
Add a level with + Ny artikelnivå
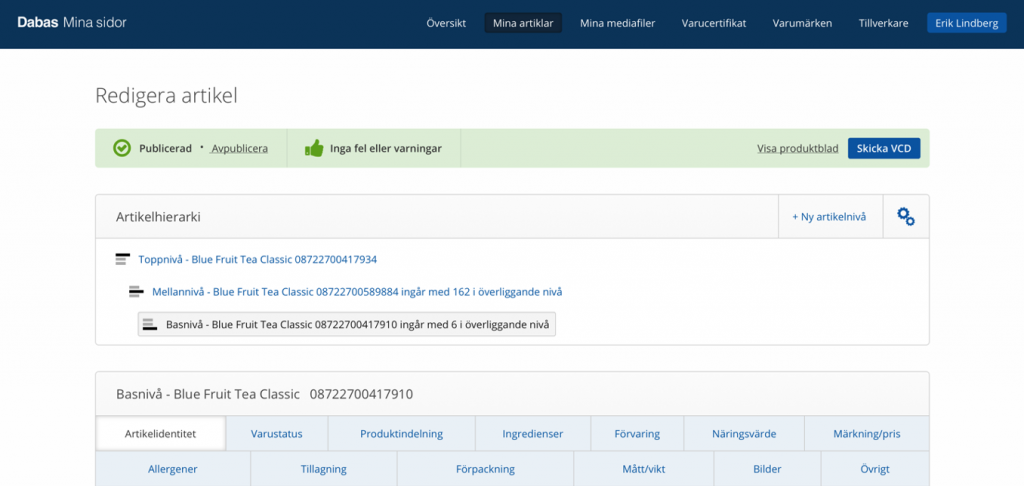829,216
